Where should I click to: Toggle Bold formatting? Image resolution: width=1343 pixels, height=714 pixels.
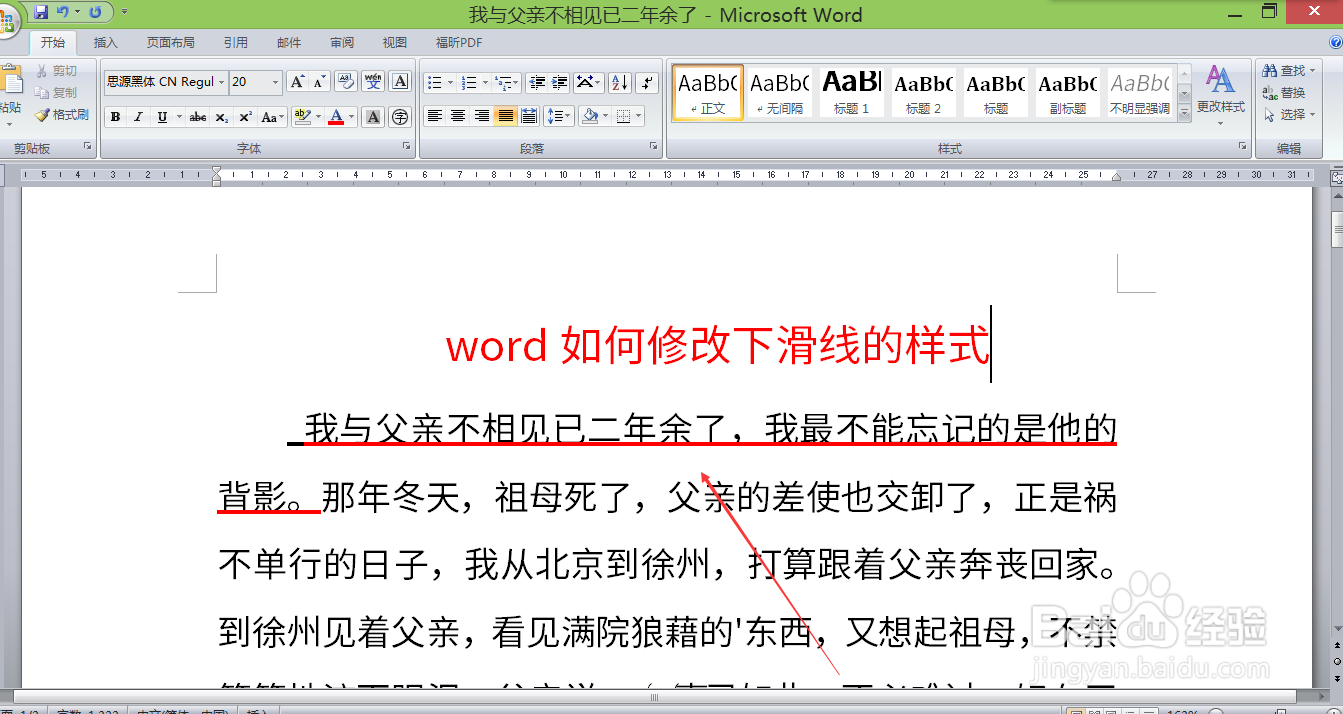[115, 117]
